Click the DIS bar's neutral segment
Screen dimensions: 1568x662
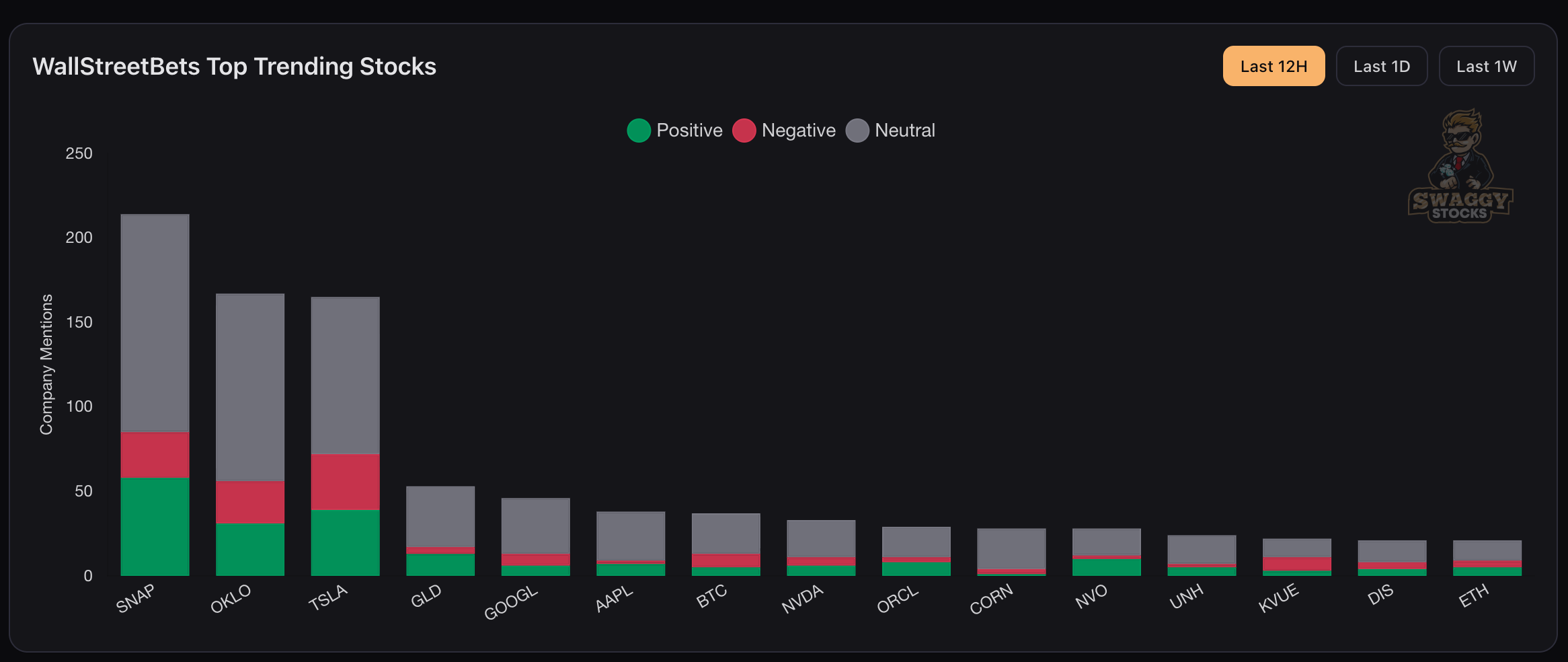click(x=1393, y=552)
